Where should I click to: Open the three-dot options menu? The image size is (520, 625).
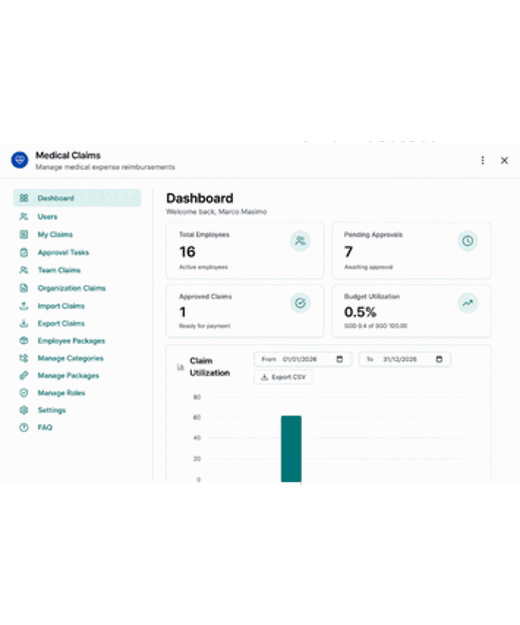pos(483,160)
